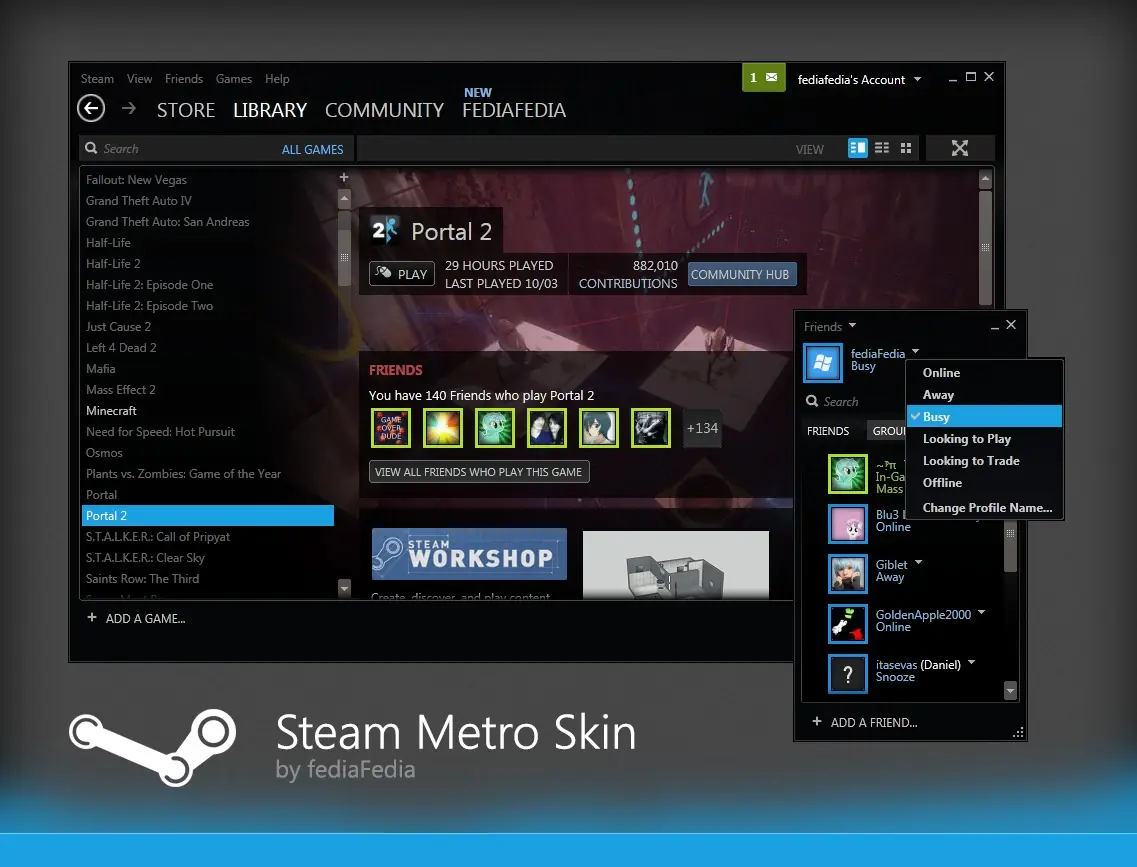Image resolution: width=1137 pixels, height=867 pixels.
Task: Set status to Looking to Play
Action: 985,439
